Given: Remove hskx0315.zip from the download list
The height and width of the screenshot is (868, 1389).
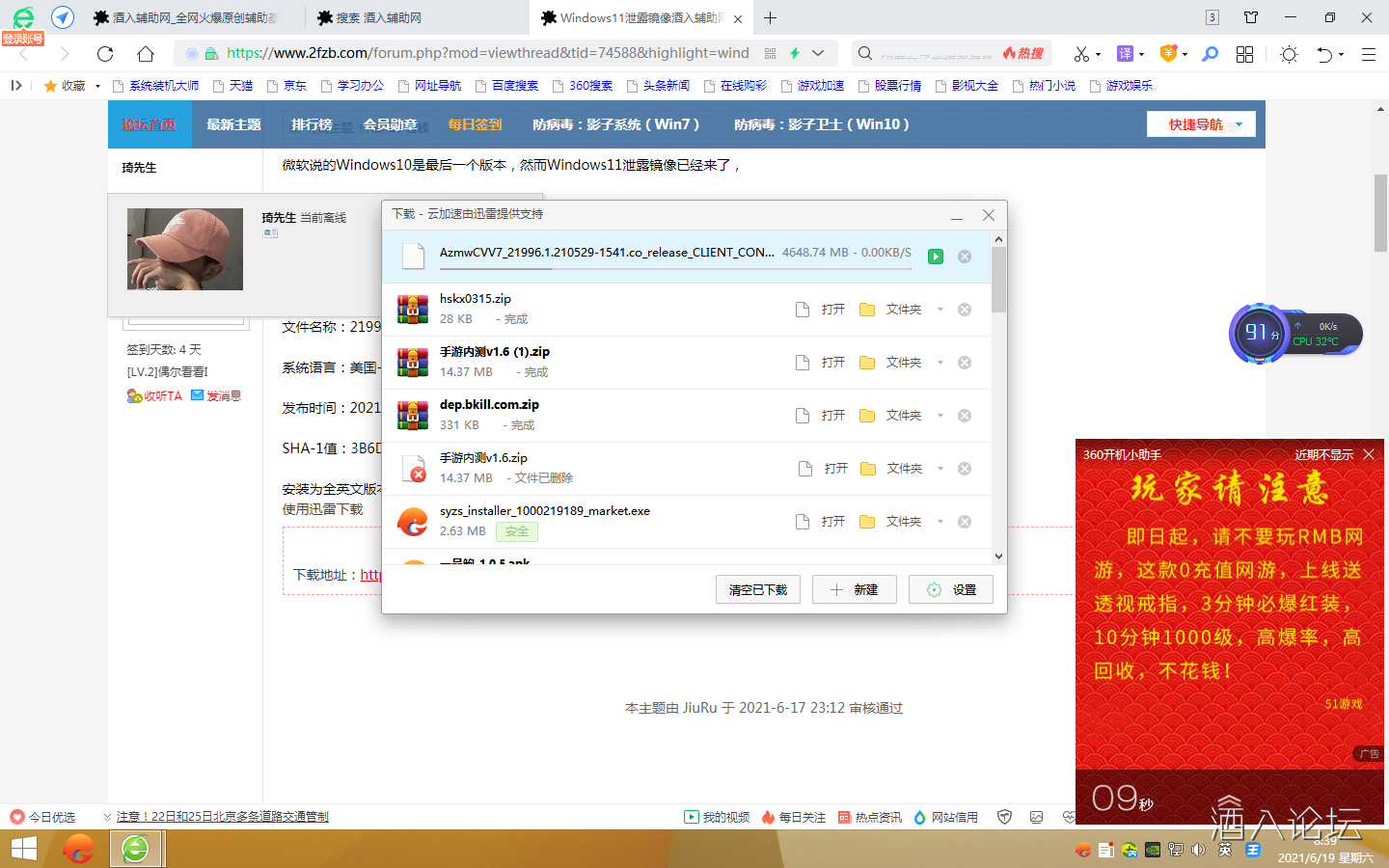Looking at the screenshot, I should click(x=964, y=310).
